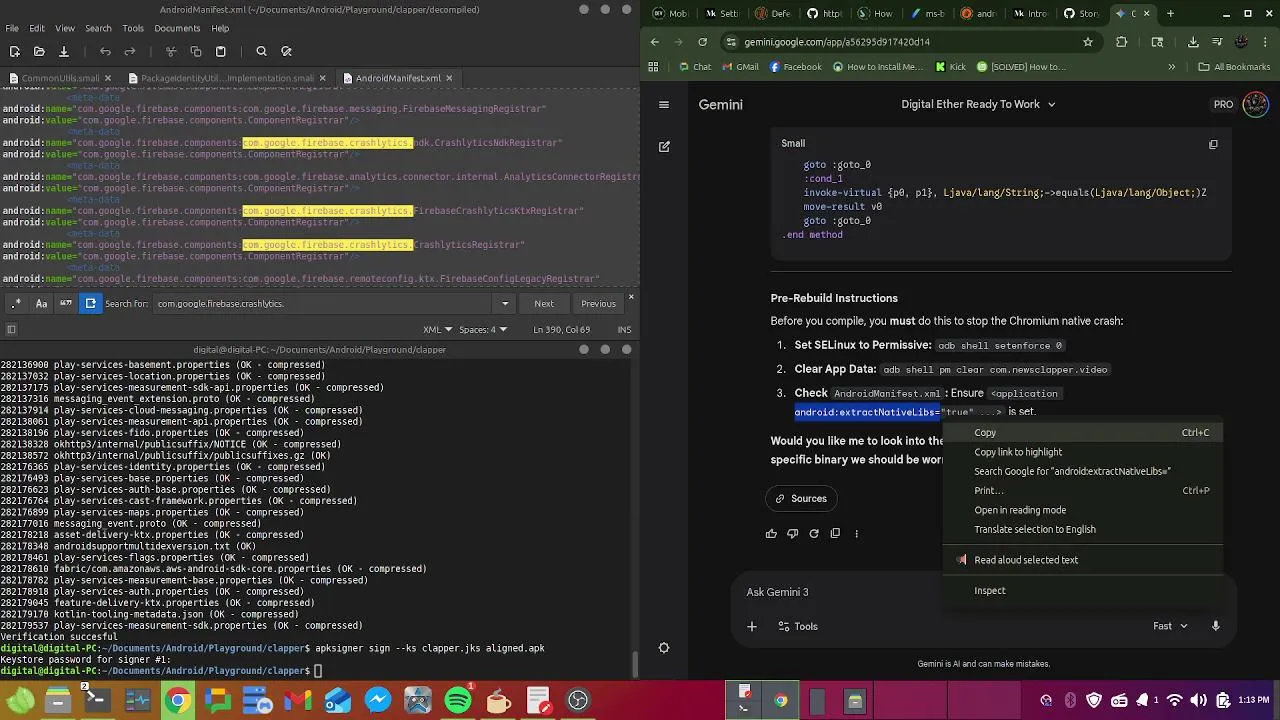This screenshot has width=1280, height=720.
Task: Regenerate the Gemini response
Action: click(x=814, y=534)
